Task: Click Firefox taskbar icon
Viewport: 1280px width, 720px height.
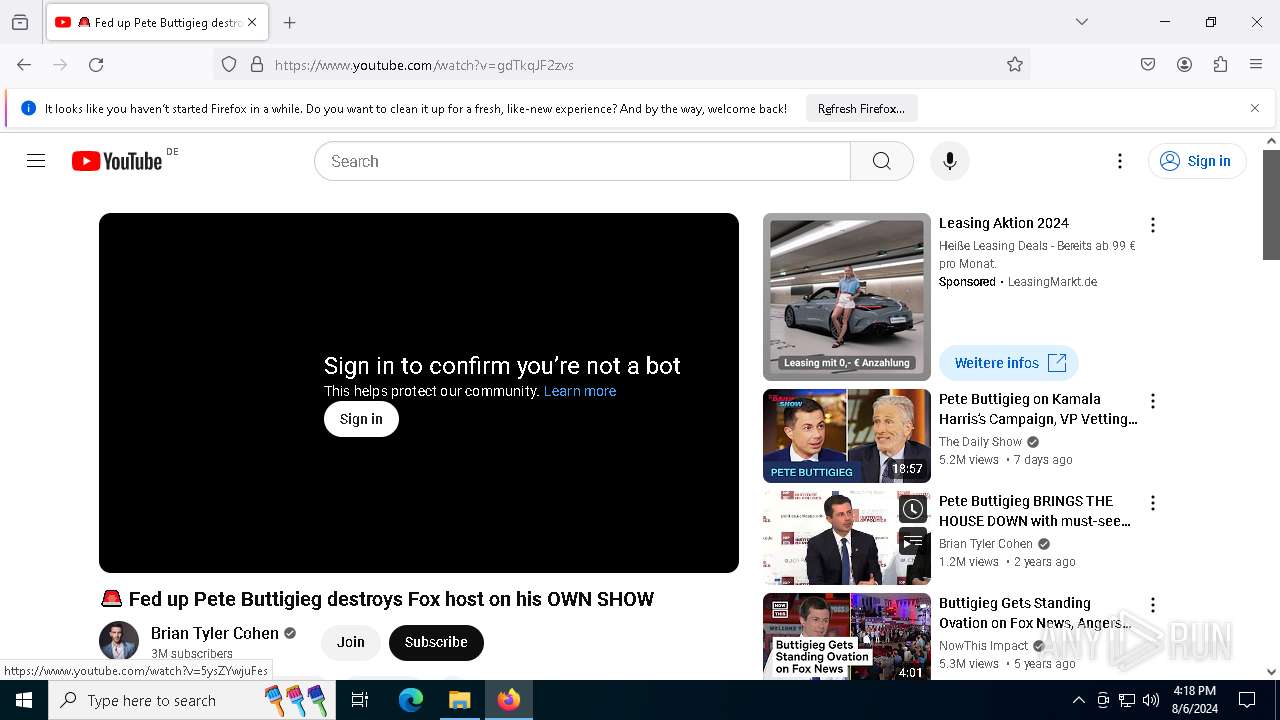Action: click(x=509, y=700)
